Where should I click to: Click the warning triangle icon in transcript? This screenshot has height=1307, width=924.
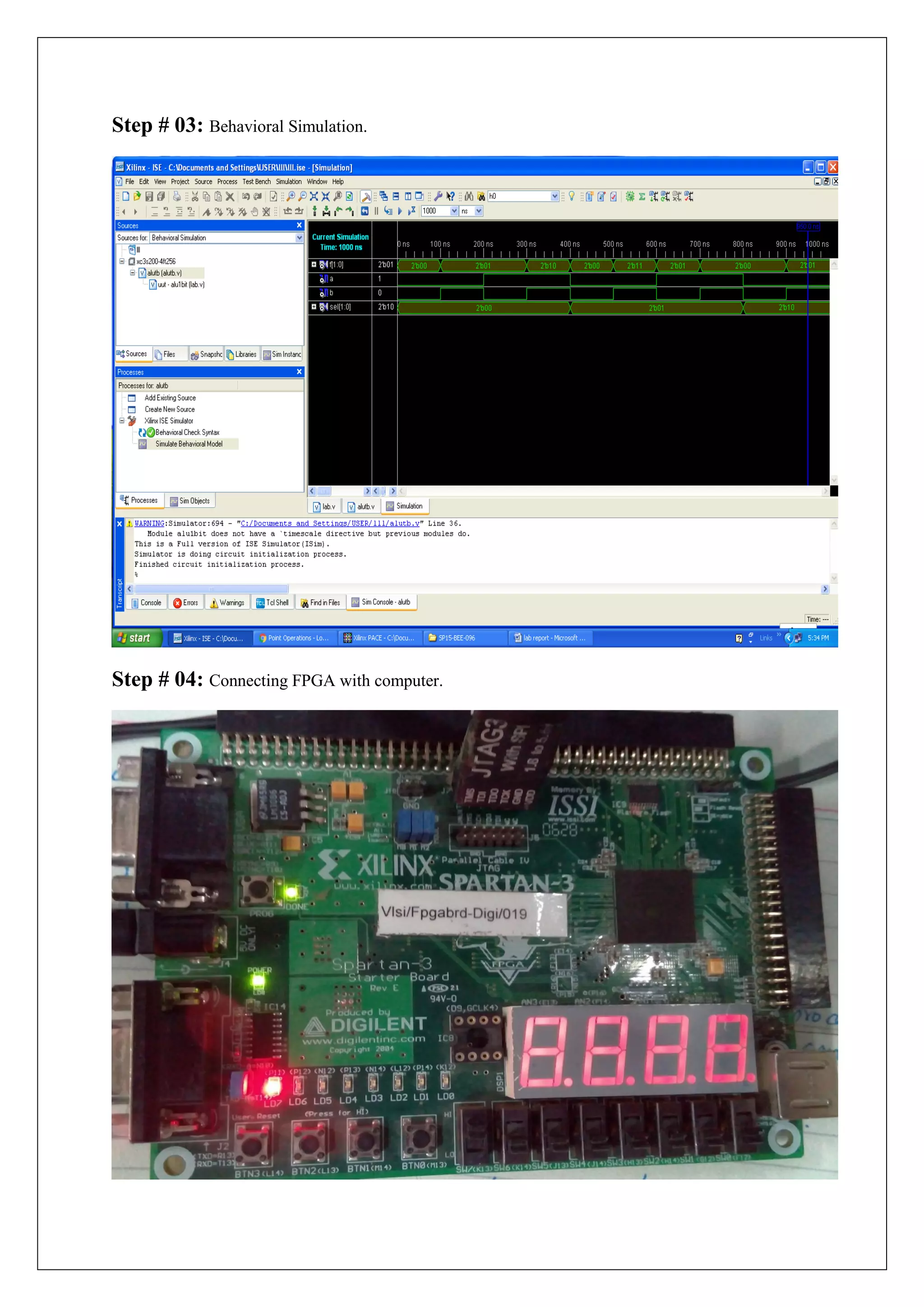pos(130,524)
